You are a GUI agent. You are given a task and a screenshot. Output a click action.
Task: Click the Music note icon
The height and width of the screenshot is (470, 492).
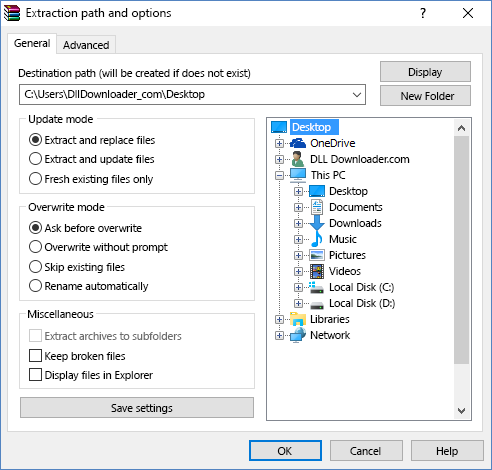[317, 239]
